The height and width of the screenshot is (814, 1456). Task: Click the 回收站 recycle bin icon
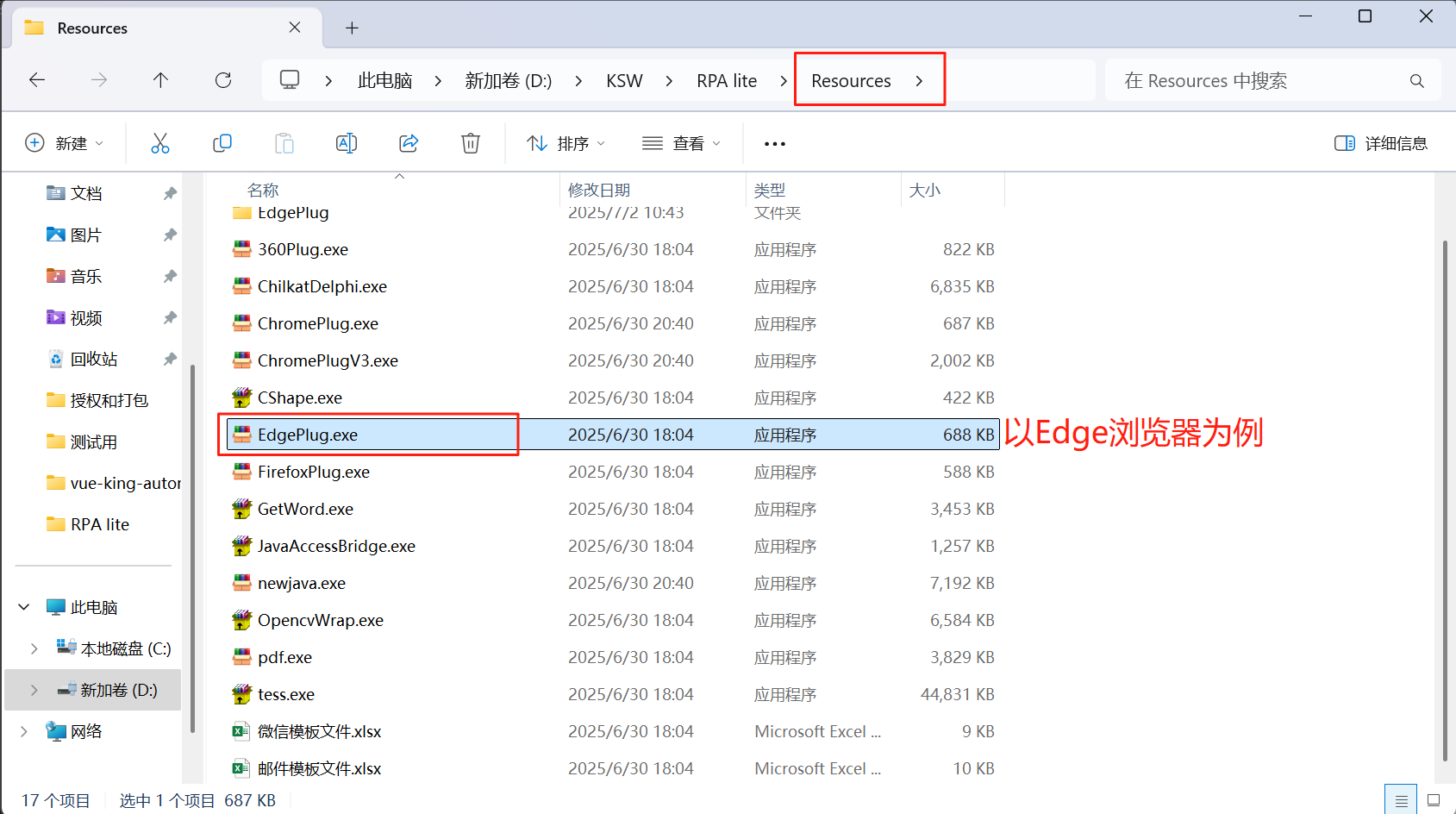point(56,359)
